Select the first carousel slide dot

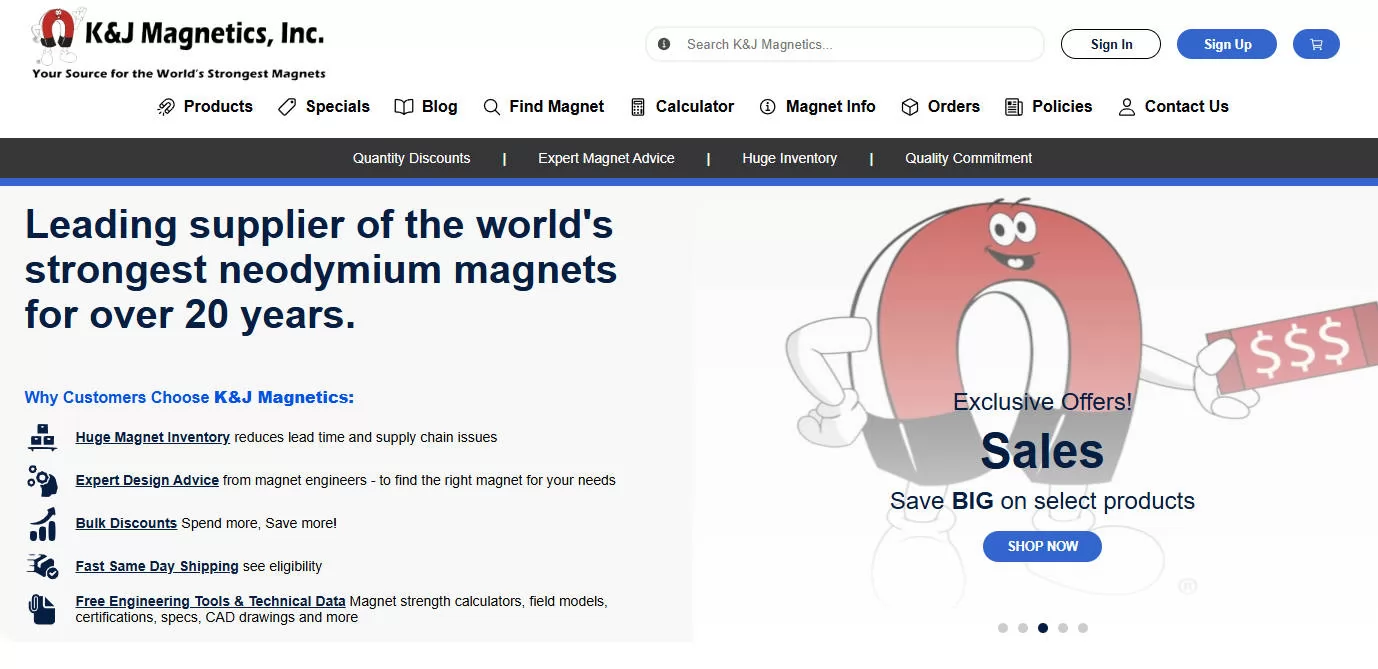(x=1003, y=628)
